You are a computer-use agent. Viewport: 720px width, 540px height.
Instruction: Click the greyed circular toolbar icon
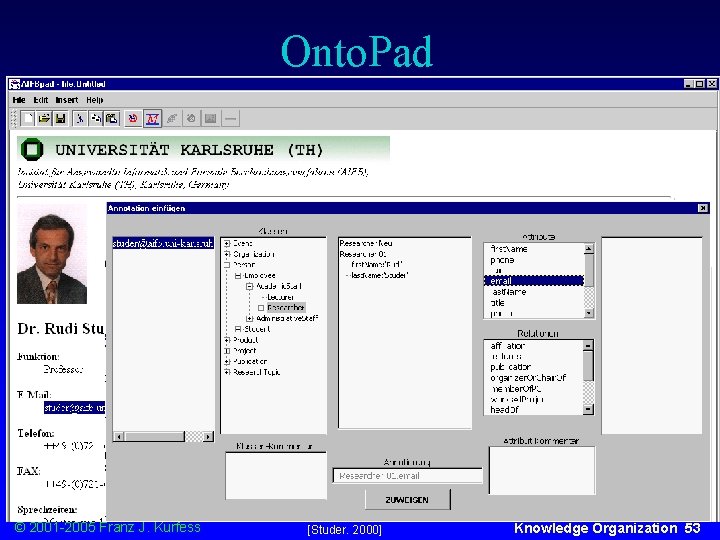click(x=191, y=119)
